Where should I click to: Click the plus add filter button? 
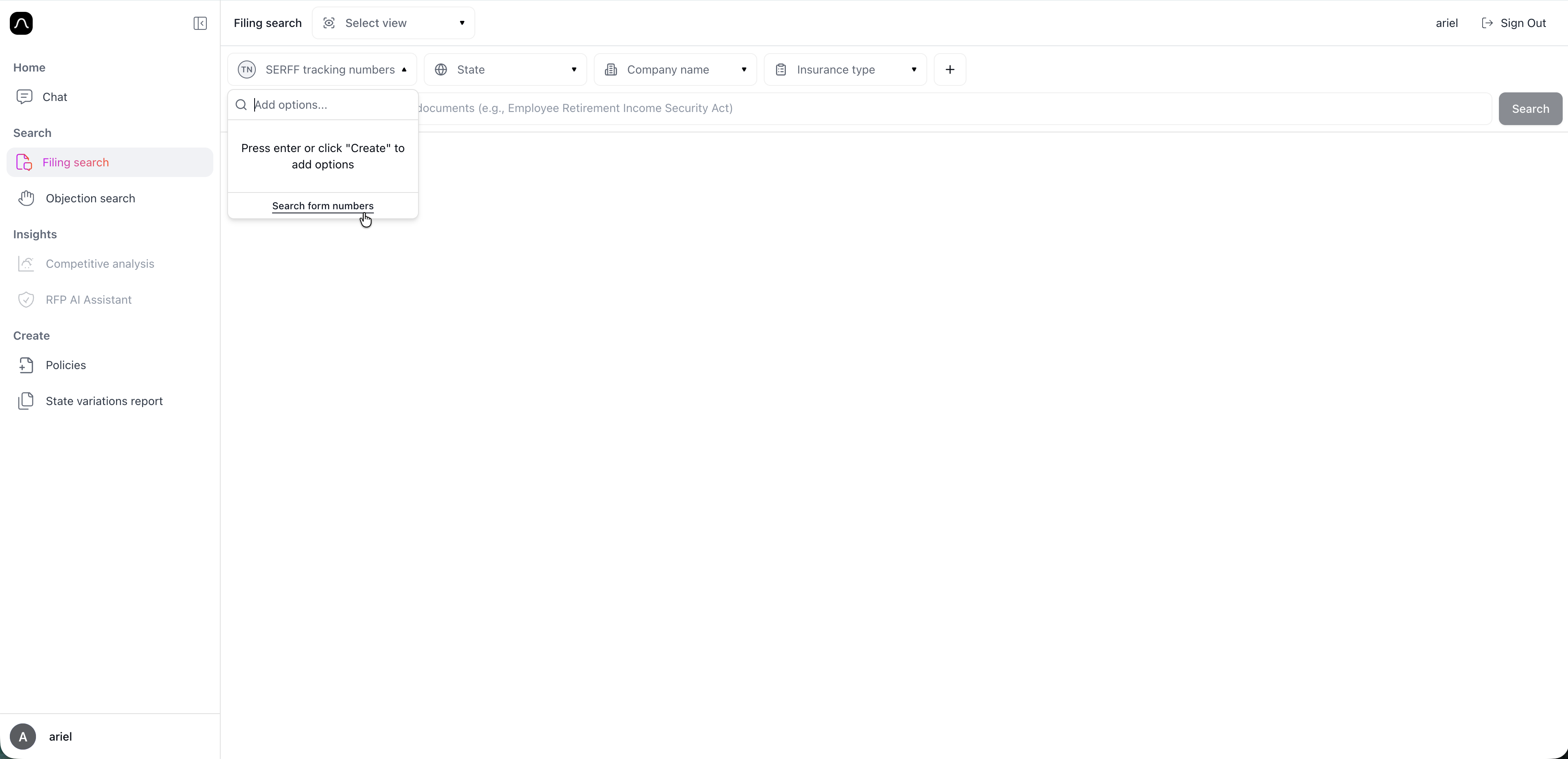point(950,69)
